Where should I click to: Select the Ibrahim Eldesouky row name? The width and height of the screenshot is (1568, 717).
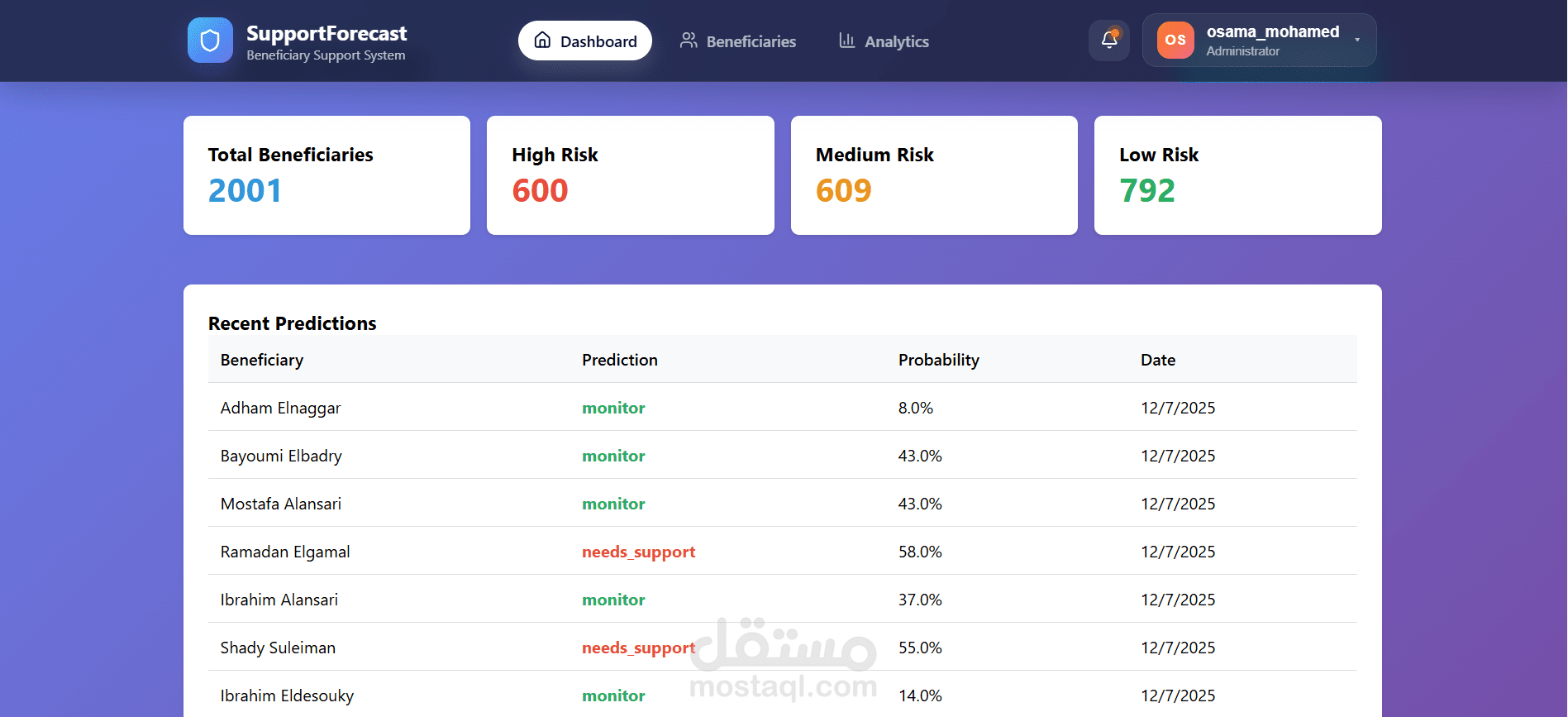(287, 695)
